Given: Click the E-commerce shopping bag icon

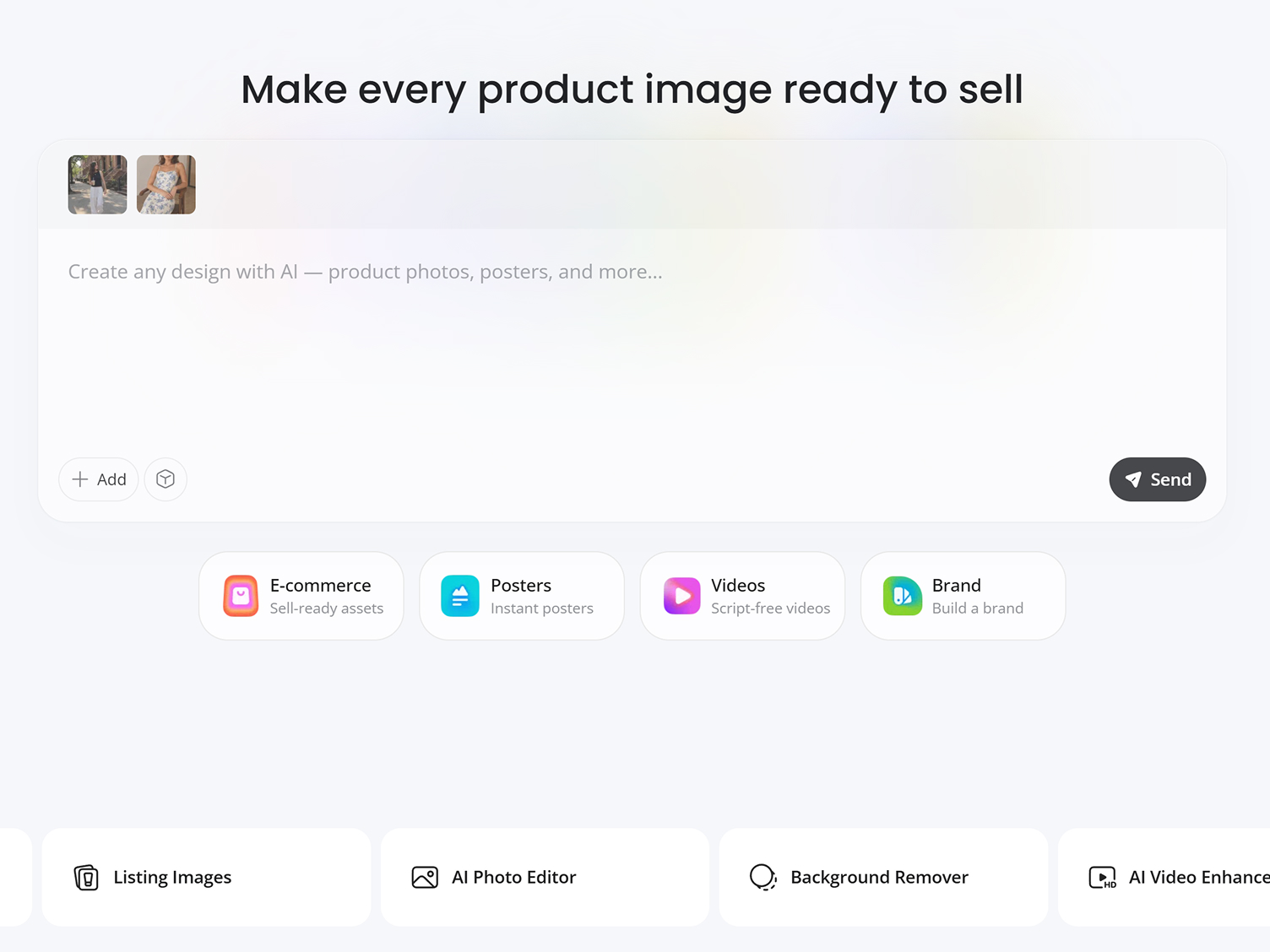Looking at the screenshot, I should [x=241, y=596].
